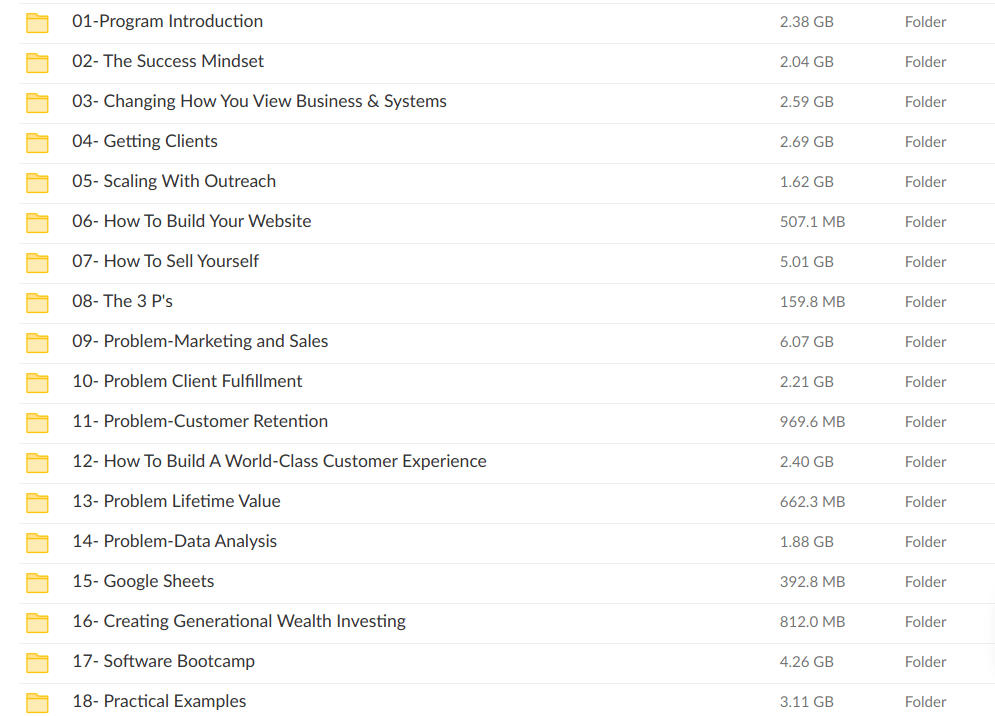
Task: Click the folder icon for 01-Program Introduction
Action: (x=37, y=22)
